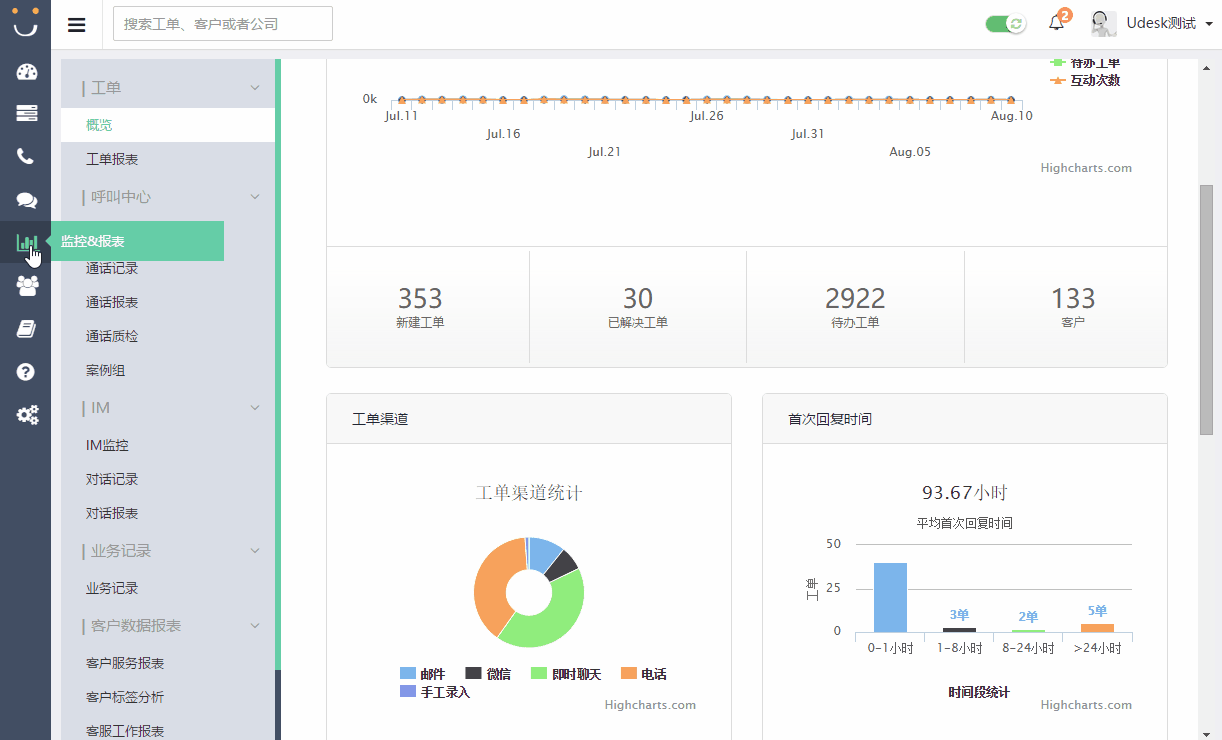Viewport: 1222px width, 740px height.
Task: Click the notification bell icon
Action: pyautogui.click(x=1056, y=23)
